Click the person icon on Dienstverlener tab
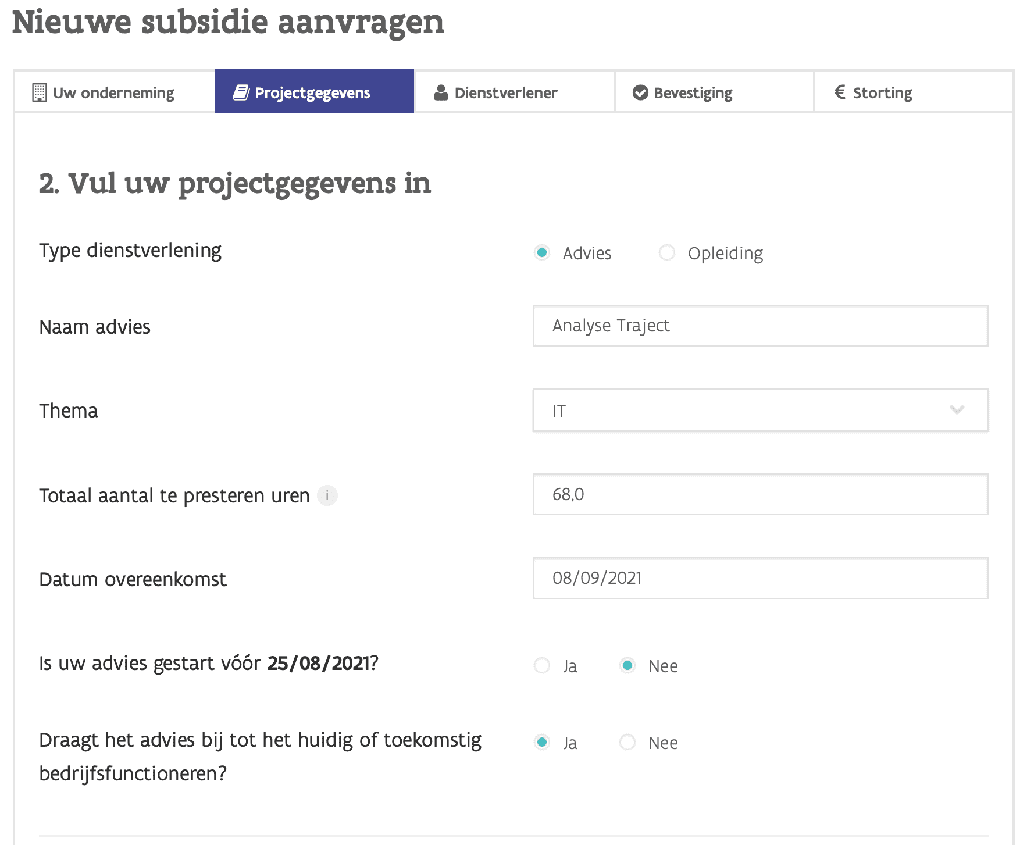Viewport: 1027px width, 846px height. [441, 93]
